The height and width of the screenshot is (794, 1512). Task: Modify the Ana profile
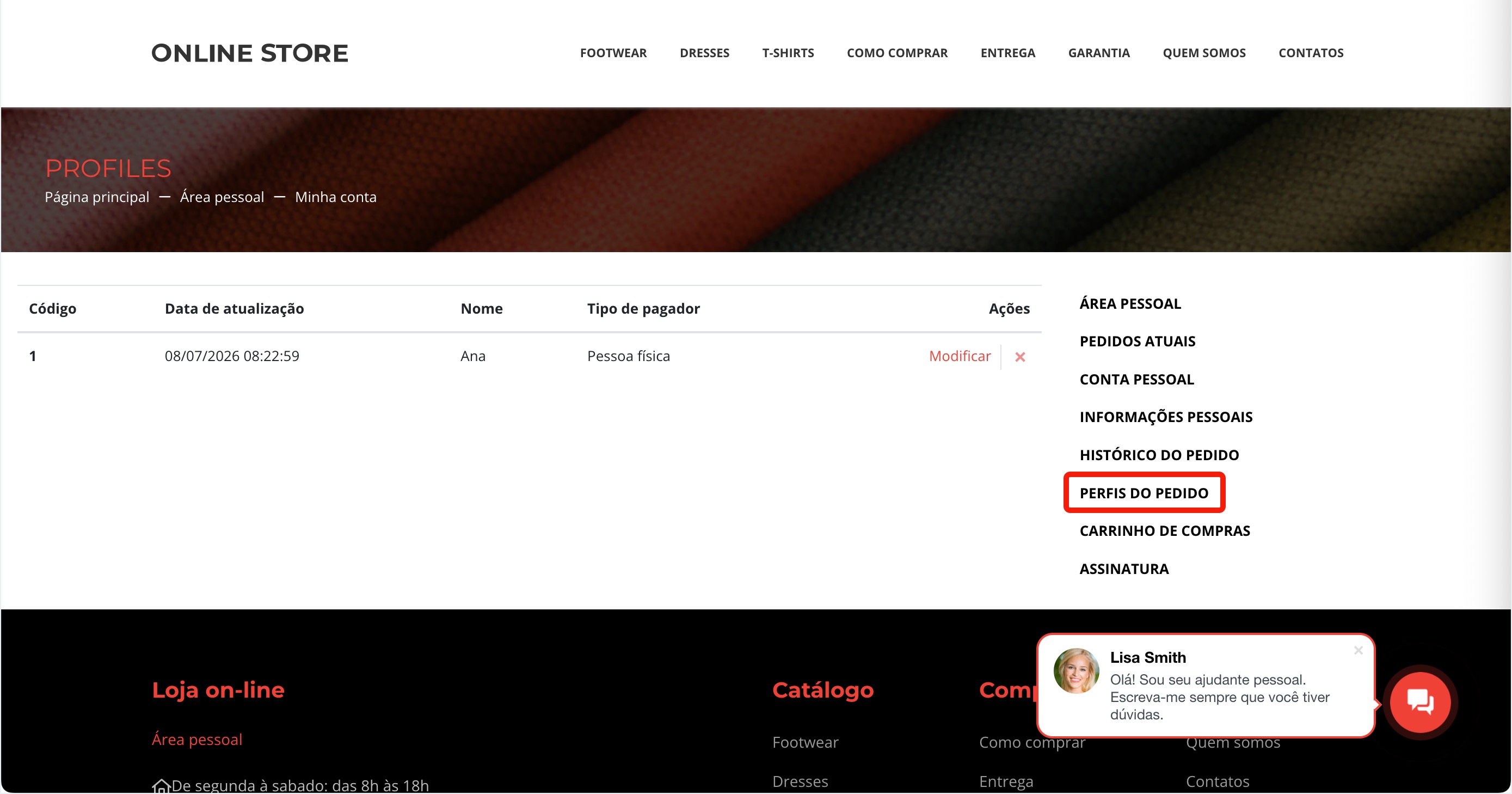(960, 356)
